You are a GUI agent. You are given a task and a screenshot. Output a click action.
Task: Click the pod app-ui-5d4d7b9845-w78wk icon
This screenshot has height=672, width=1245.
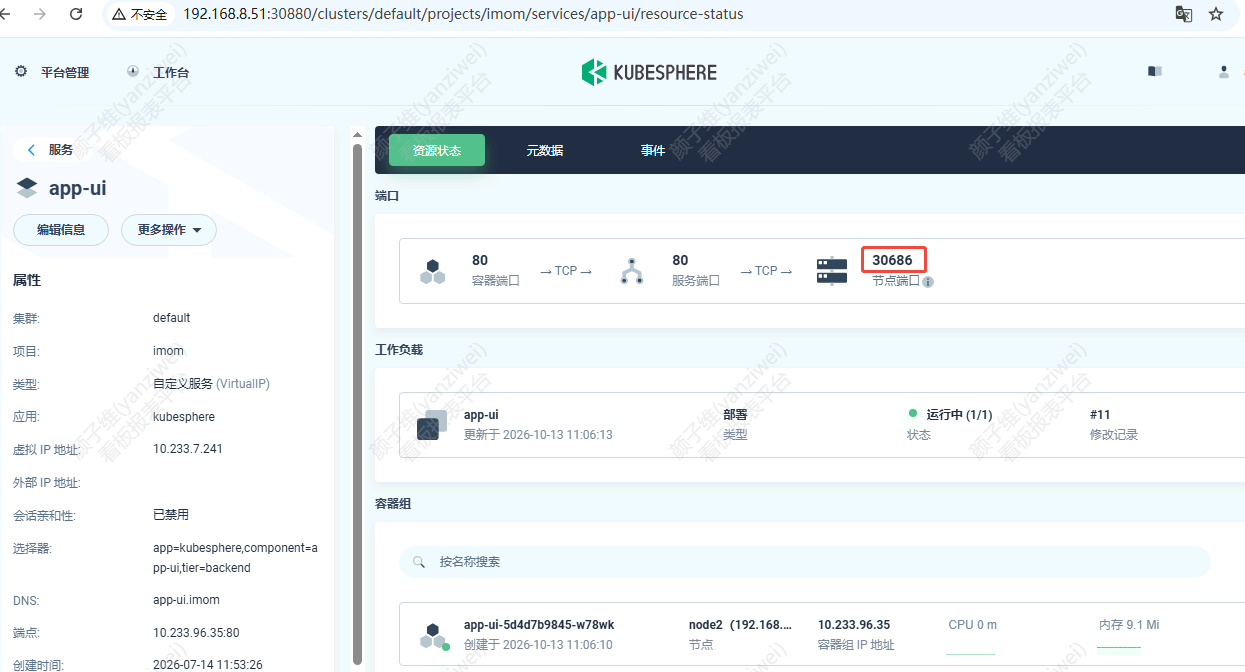[433, 636]
